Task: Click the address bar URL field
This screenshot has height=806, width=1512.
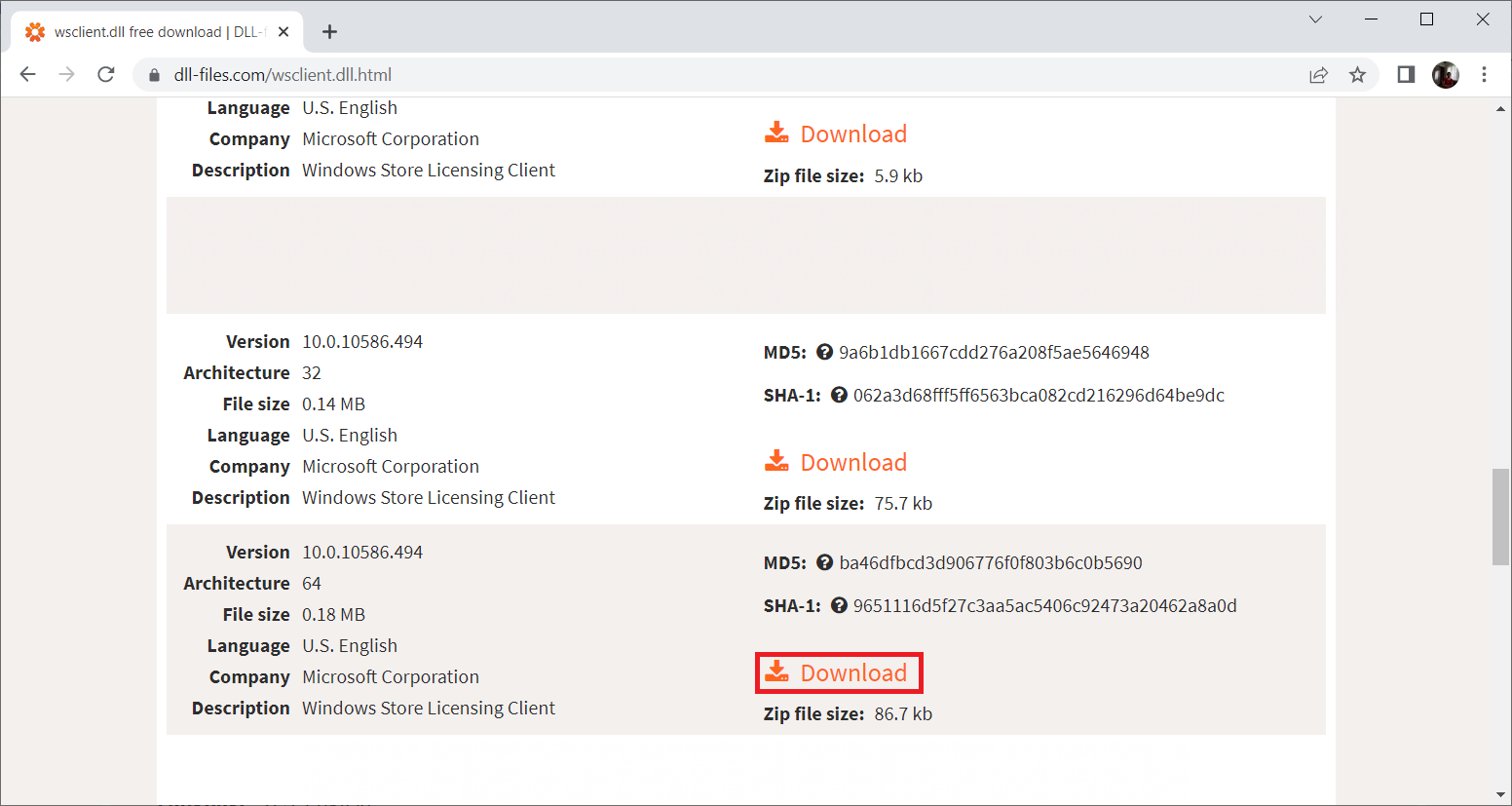Action: point(682,75)
